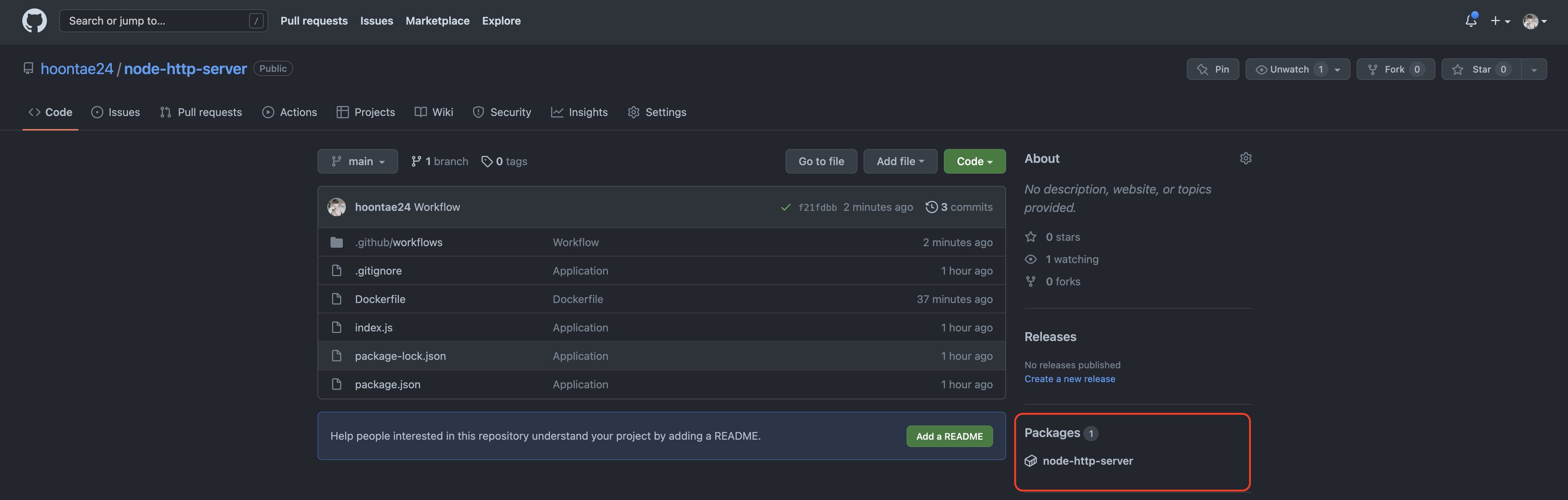Open the Wiki tab

[434, 112]
